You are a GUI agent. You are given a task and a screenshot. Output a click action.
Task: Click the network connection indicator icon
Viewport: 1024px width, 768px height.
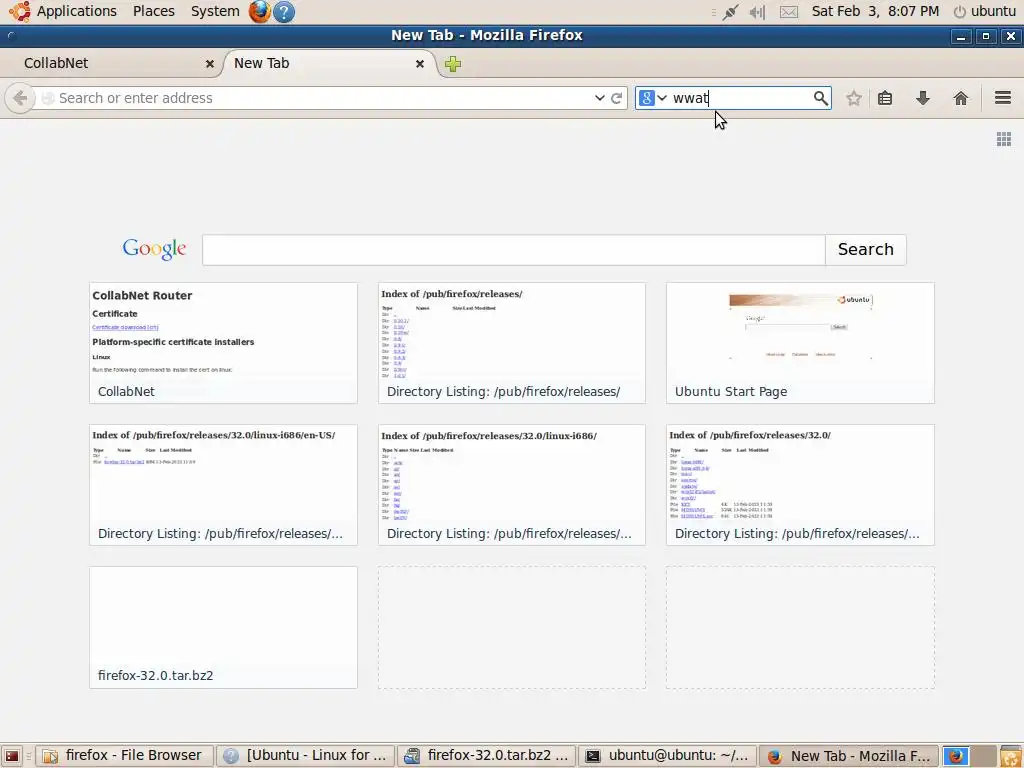[x=730, y=12]
